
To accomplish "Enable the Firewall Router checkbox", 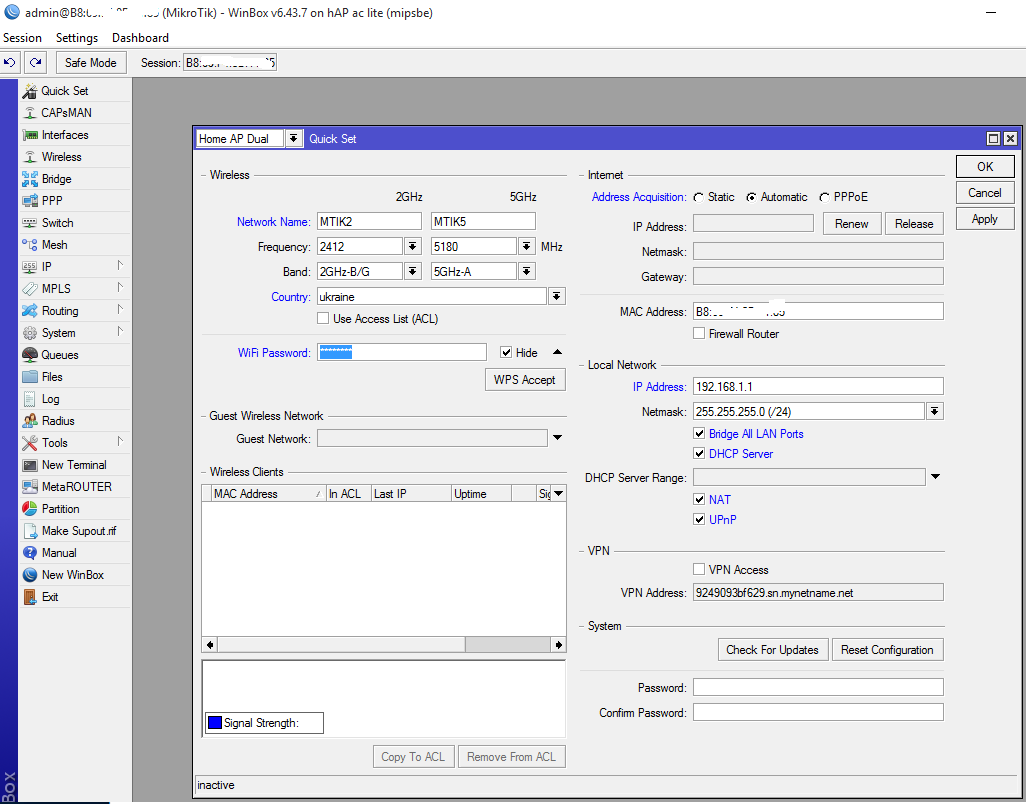I will coord(699,334).
